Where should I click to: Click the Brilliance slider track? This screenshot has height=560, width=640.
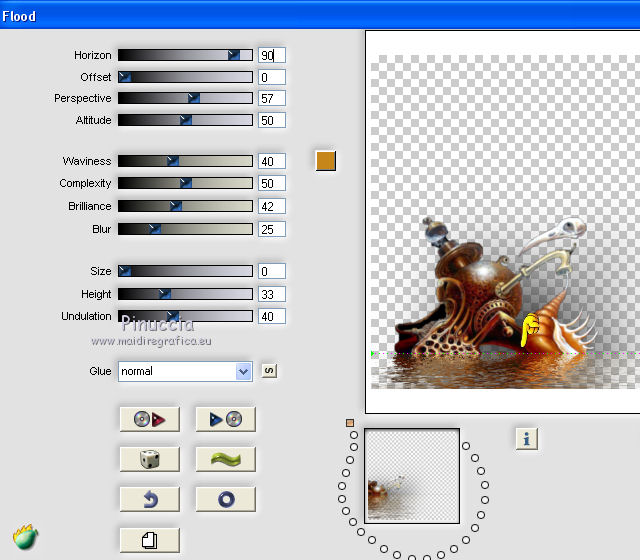pos(185,206)
